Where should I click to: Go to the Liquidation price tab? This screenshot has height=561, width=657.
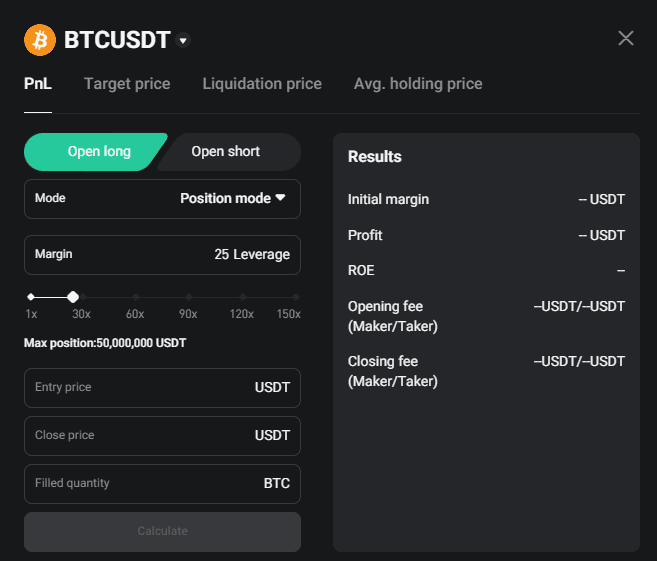262,84
